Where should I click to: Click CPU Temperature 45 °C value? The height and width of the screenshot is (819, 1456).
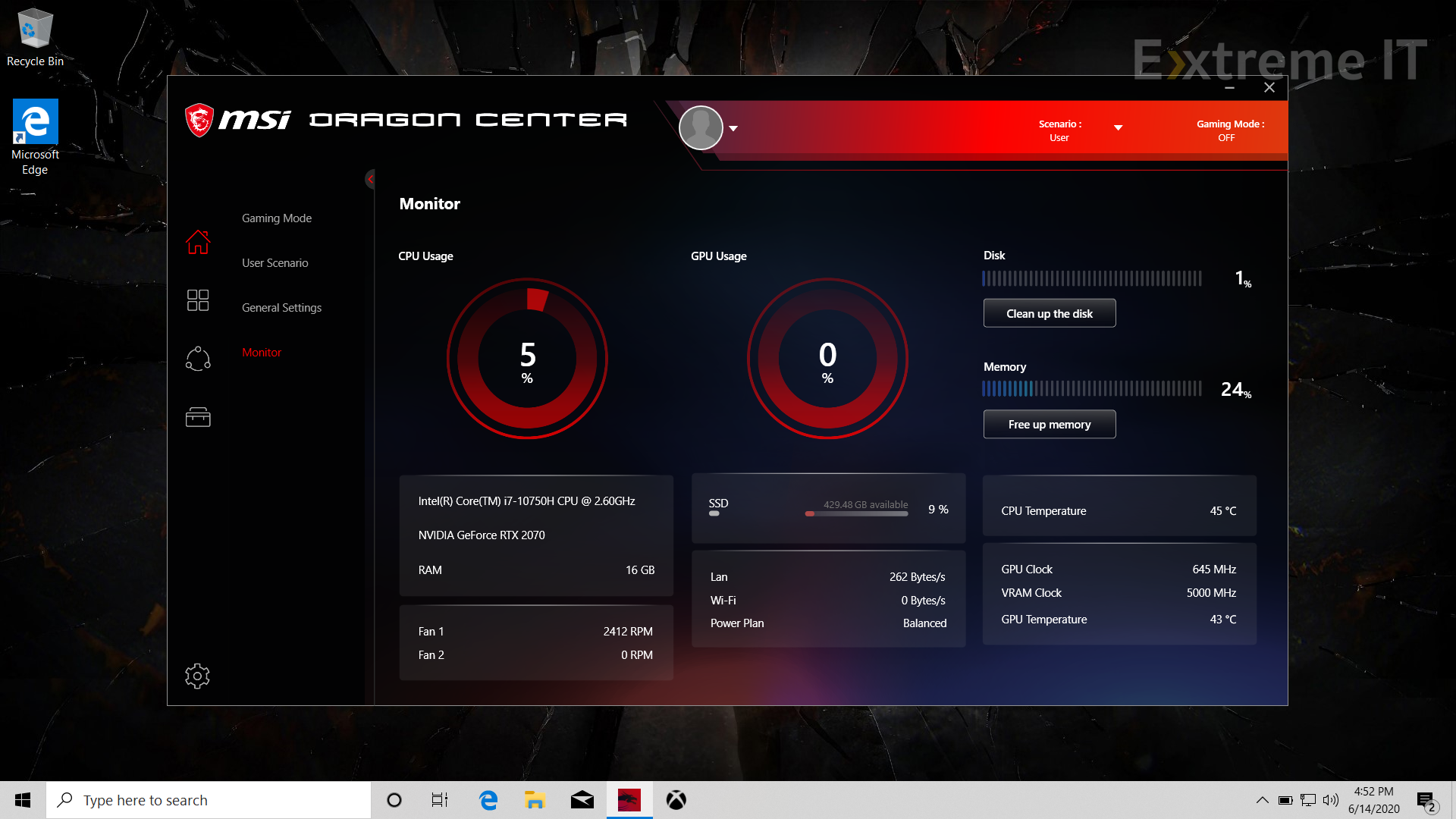[x=1223, y=511]
